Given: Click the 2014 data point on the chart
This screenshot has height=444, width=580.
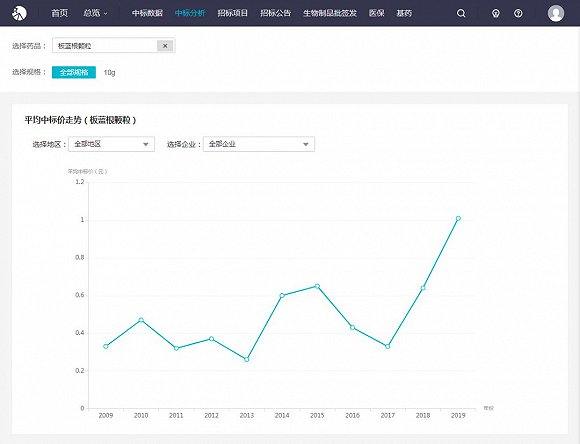Looking at the screenshot, I should (x=282, y=296).
